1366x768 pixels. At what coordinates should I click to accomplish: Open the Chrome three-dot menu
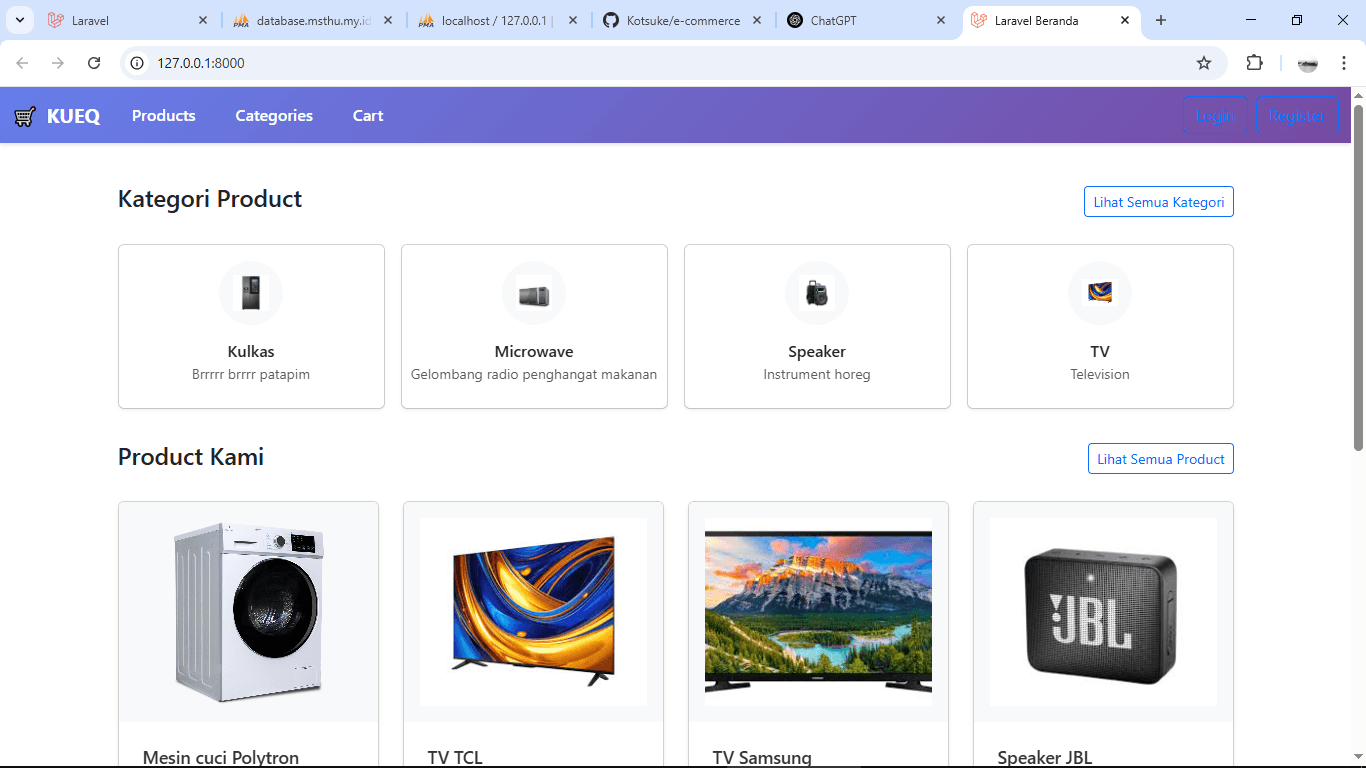pyautogui.click(x=1344, y=63)
